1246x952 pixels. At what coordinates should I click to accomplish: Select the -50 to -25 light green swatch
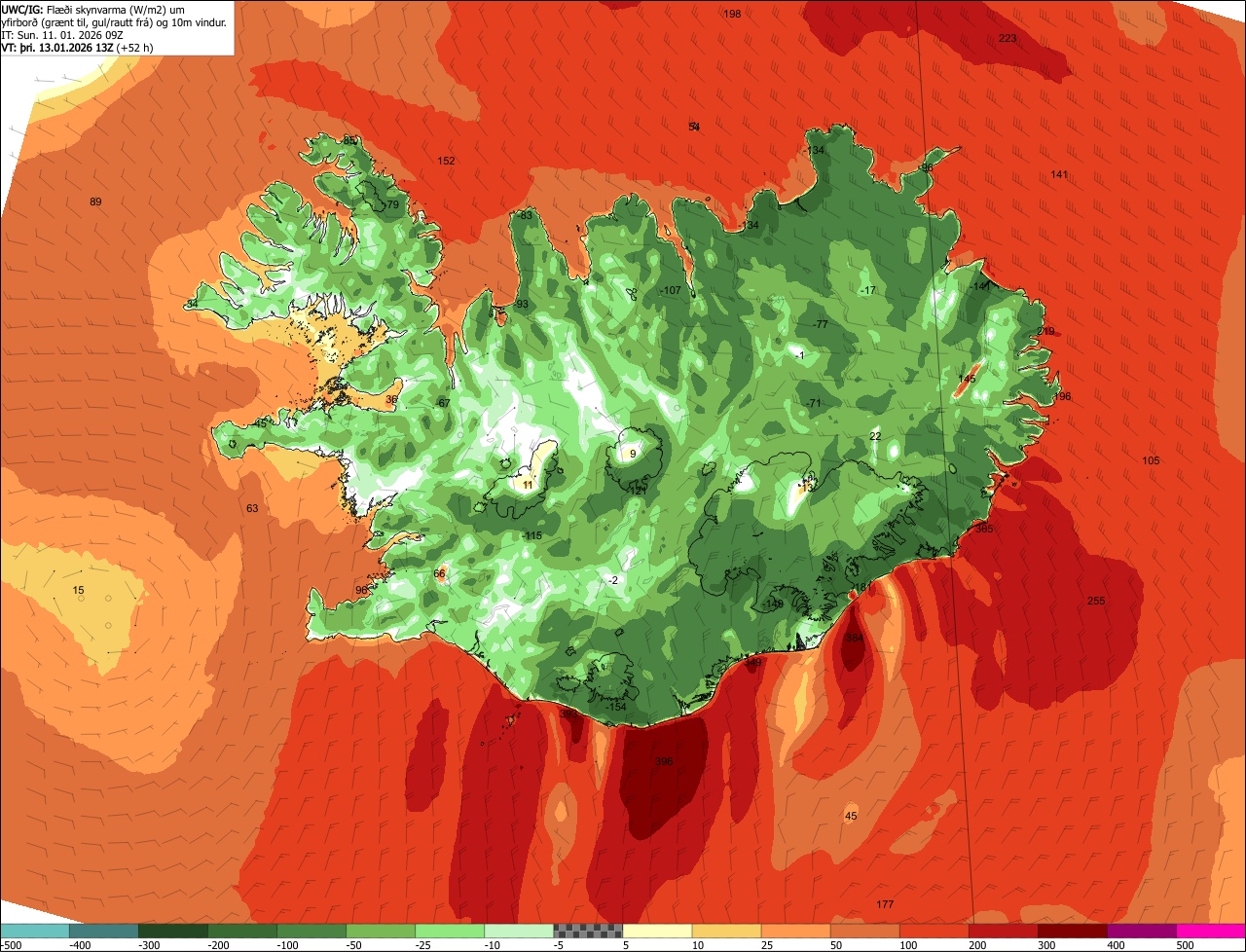click(x=380, y=931)
